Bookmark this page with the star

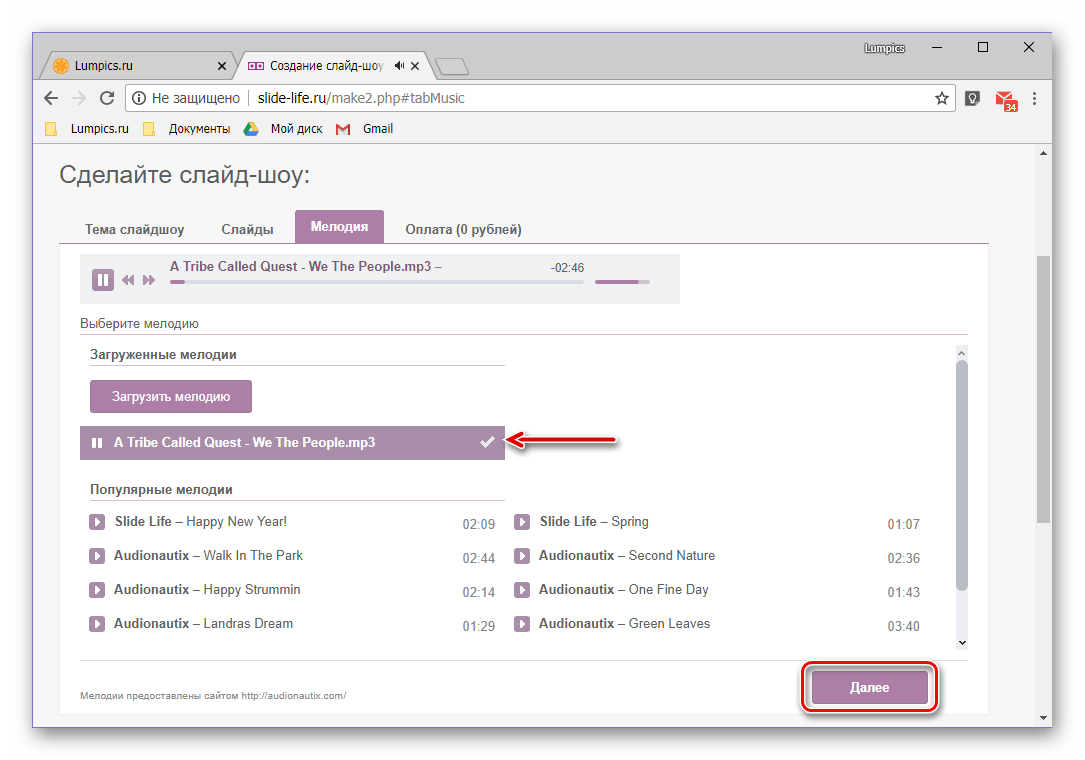(x=941, y=98)
